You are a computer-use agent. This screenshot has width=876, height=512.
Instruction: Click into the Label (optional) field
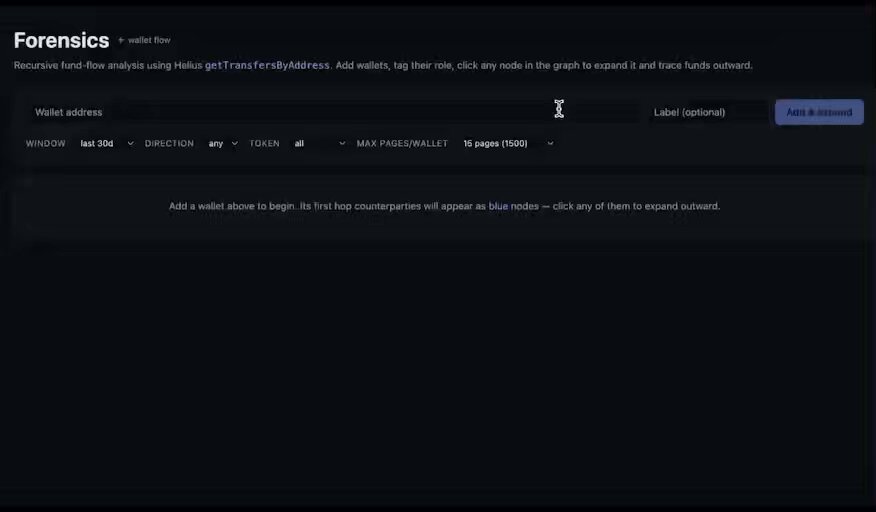[707, 112]
